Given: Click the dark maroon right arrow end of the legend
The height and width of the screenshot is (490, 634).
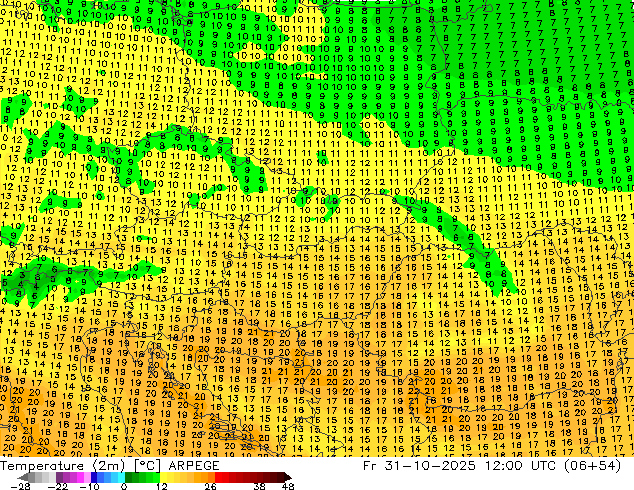Looking at the screenshot, I should click(287, 477).
